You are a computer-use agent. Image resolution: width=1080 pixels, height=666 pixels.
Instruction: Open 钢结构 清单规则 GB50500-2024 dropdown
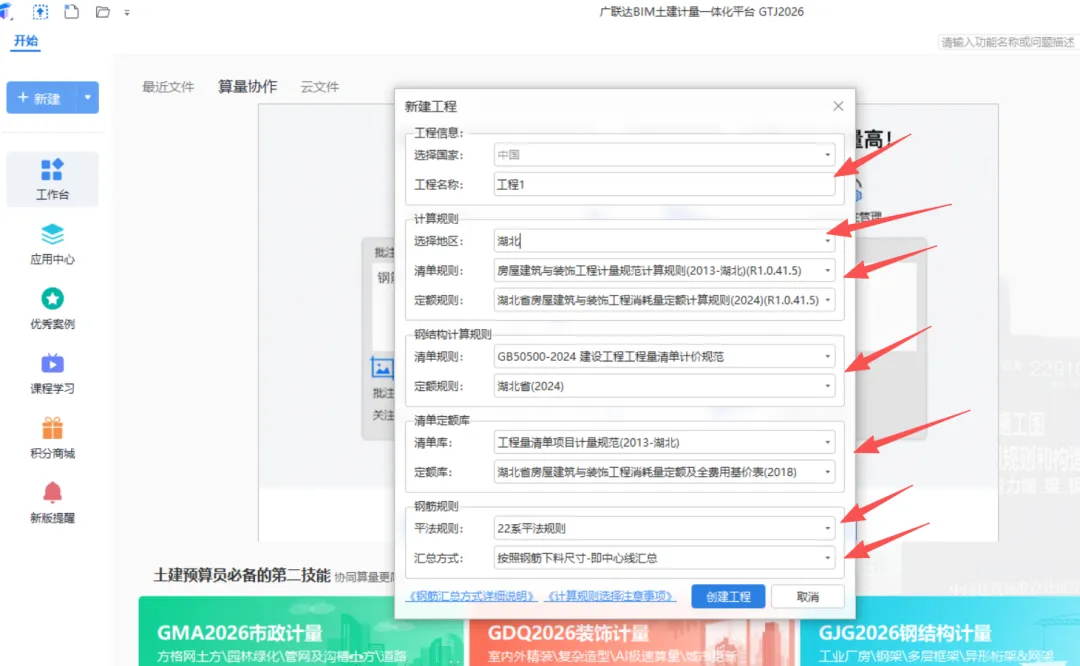pyautogui.click(x=665, y=357)
